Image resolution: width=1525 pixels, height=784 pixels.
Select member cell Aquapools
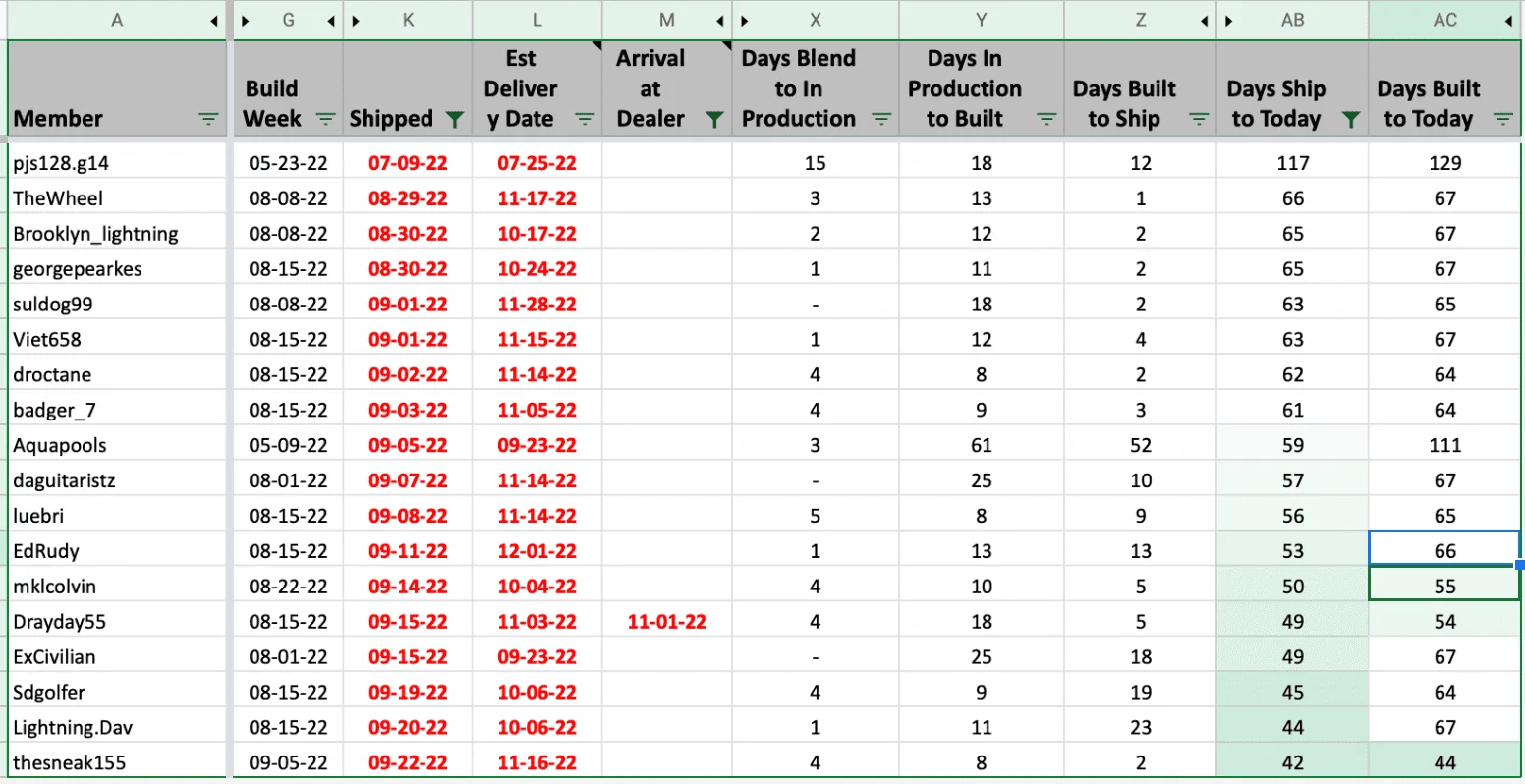click(117, 446)
